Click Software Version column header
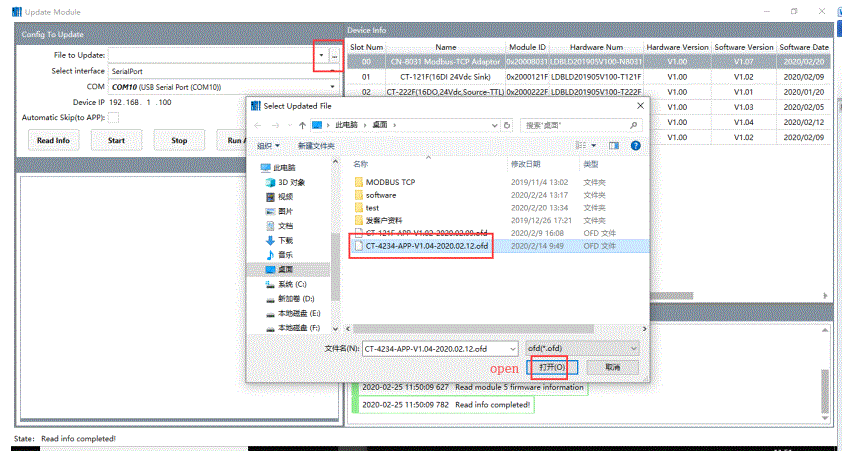856x458 pixels. [x=744, y=47]
